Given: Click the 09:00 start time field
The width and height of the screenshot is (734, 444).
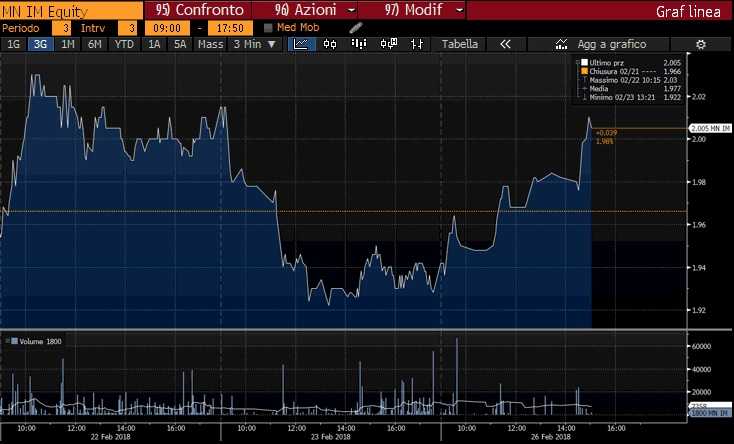Looking at the screenshot, I should [x=167, y=28].
